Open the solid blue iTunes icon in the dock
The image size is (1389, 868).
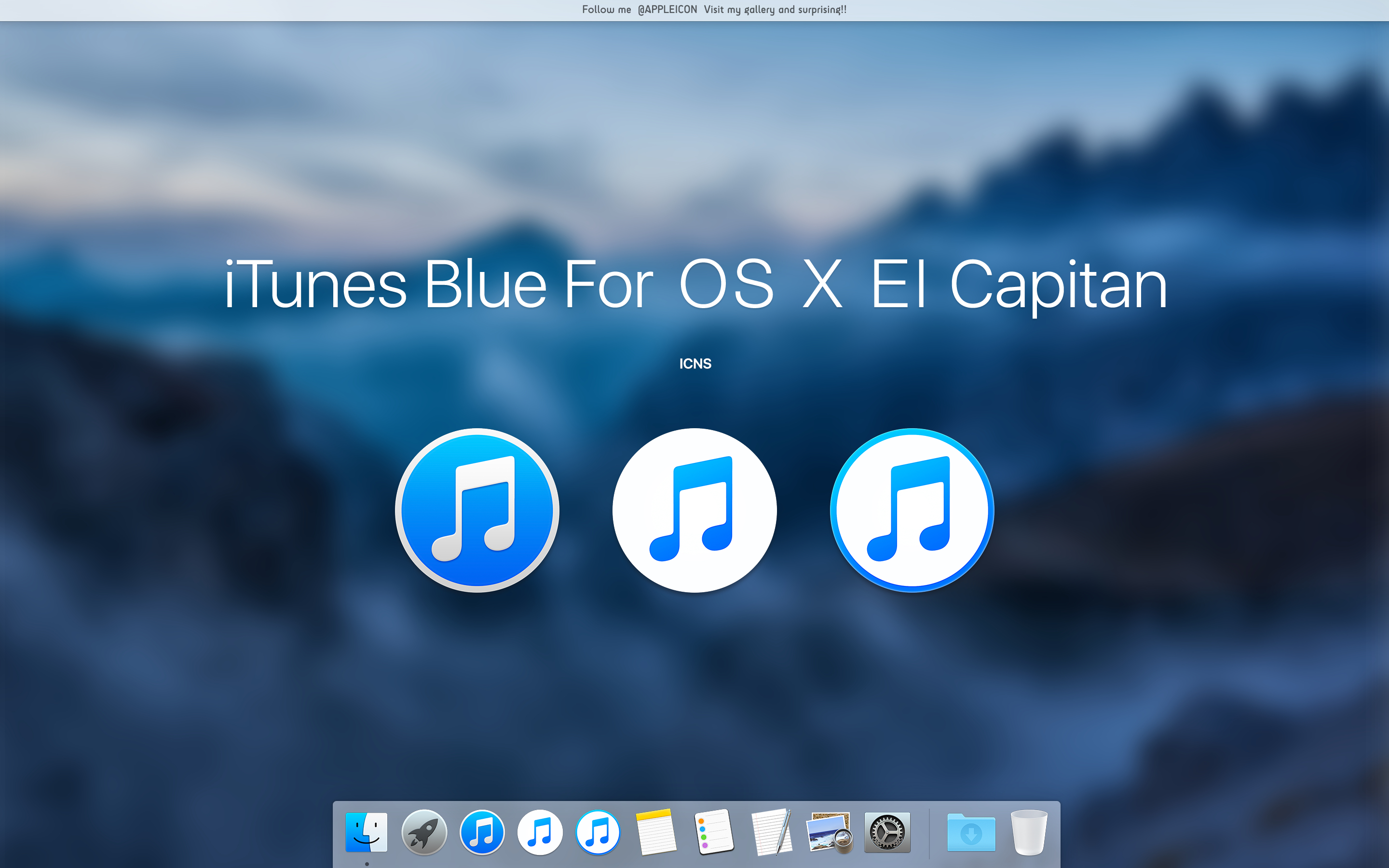[x=481, y=832]
